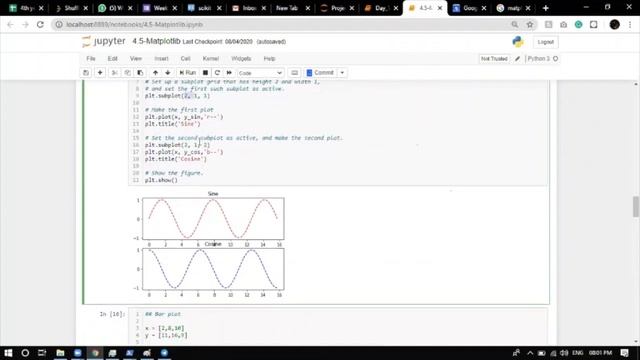Click the pencil edit icon near Not Trusted
This screenshot has width=640, height=360.
(x=518, y=59)
